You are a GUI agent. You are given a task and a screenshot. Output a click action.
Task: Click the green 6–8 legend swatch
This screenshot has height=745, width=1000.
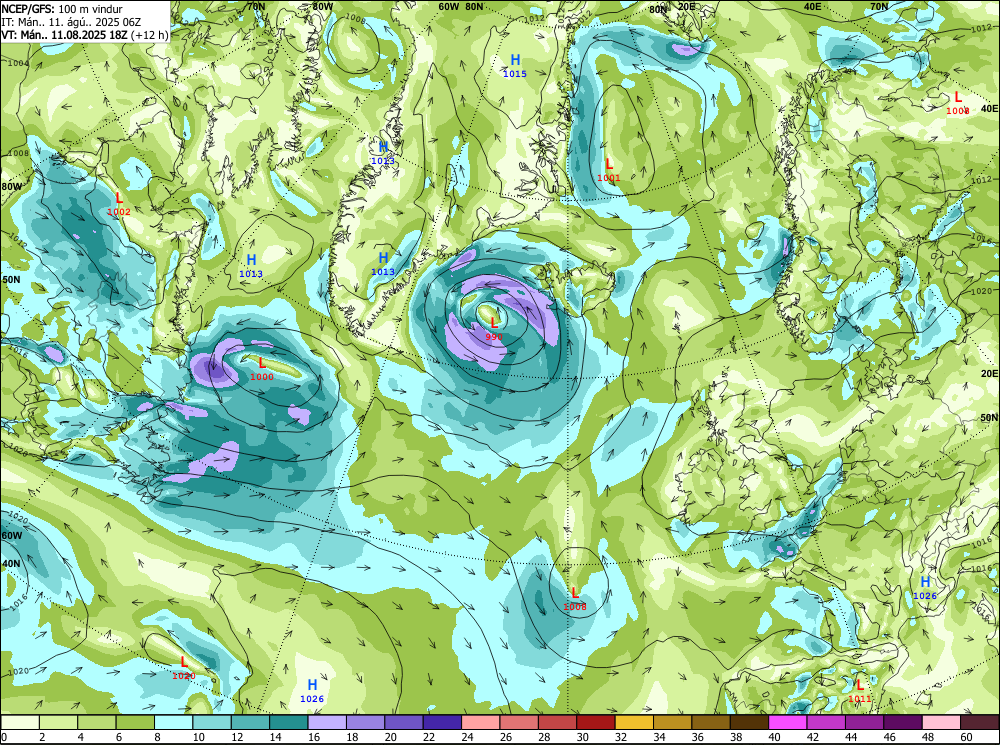[135, 722]
